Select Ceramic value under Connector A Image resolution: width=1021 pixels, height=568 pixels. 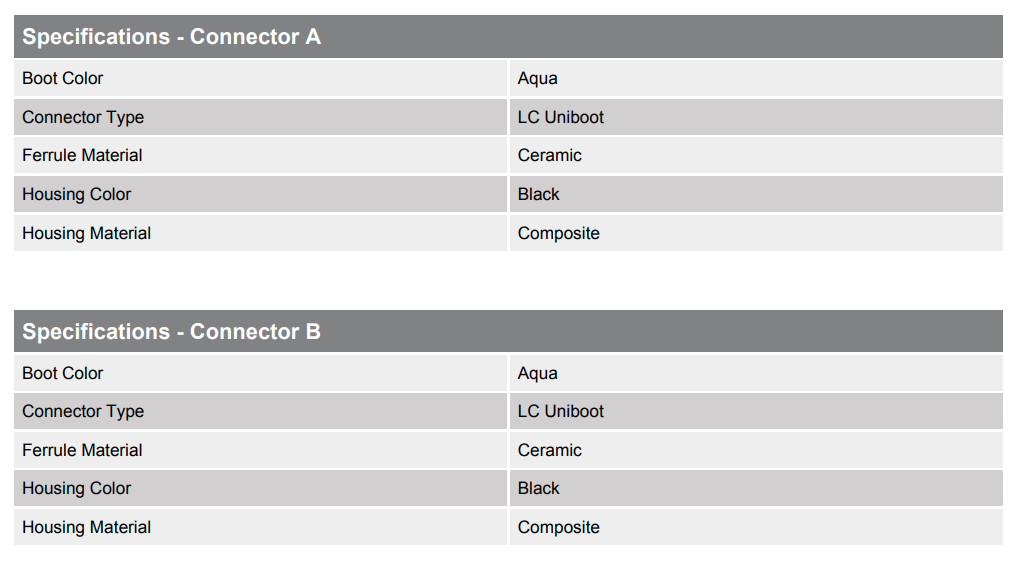[549, 155]
